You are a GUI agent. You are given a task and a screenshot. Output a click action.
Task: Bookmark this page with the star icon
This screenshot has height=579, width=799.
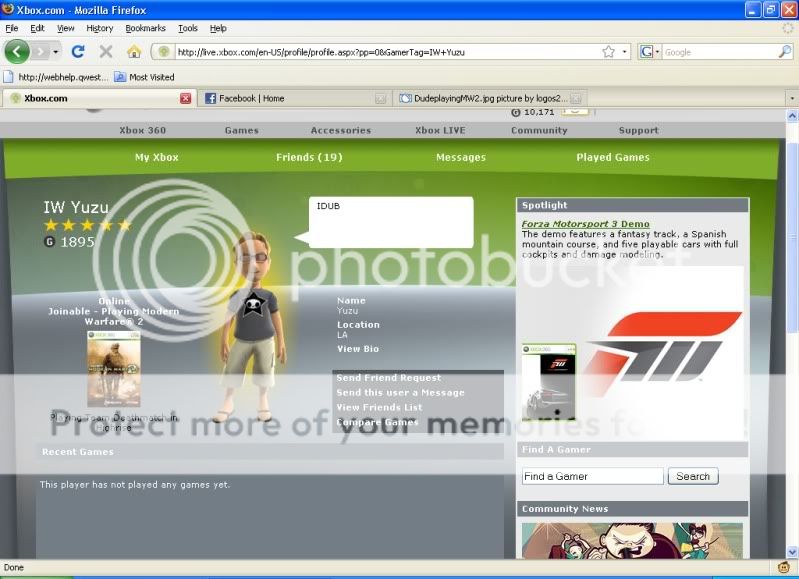608,51
